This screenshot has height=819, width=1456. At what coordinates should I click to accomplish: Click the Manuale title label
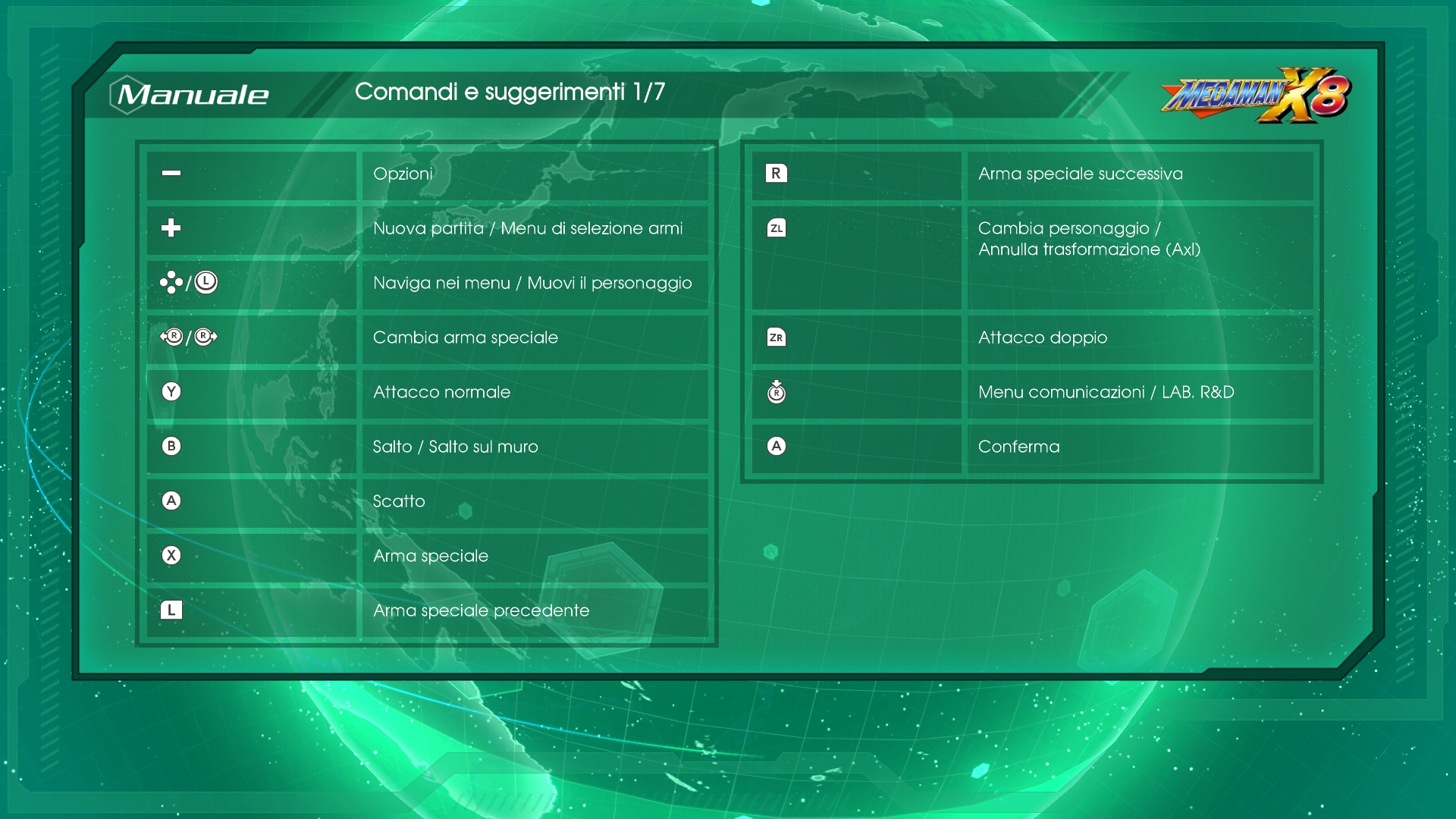point(193,95)
